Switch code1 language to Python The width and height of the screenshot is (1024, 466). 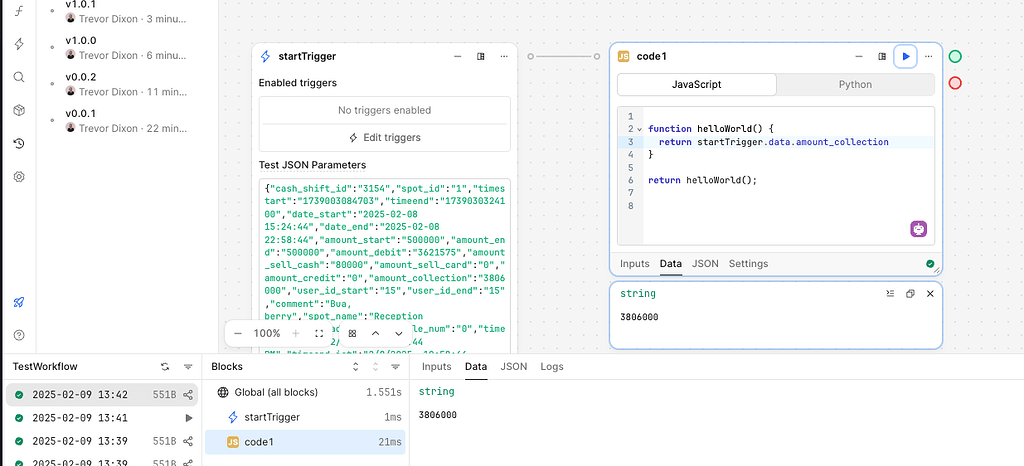pos(855,85)
